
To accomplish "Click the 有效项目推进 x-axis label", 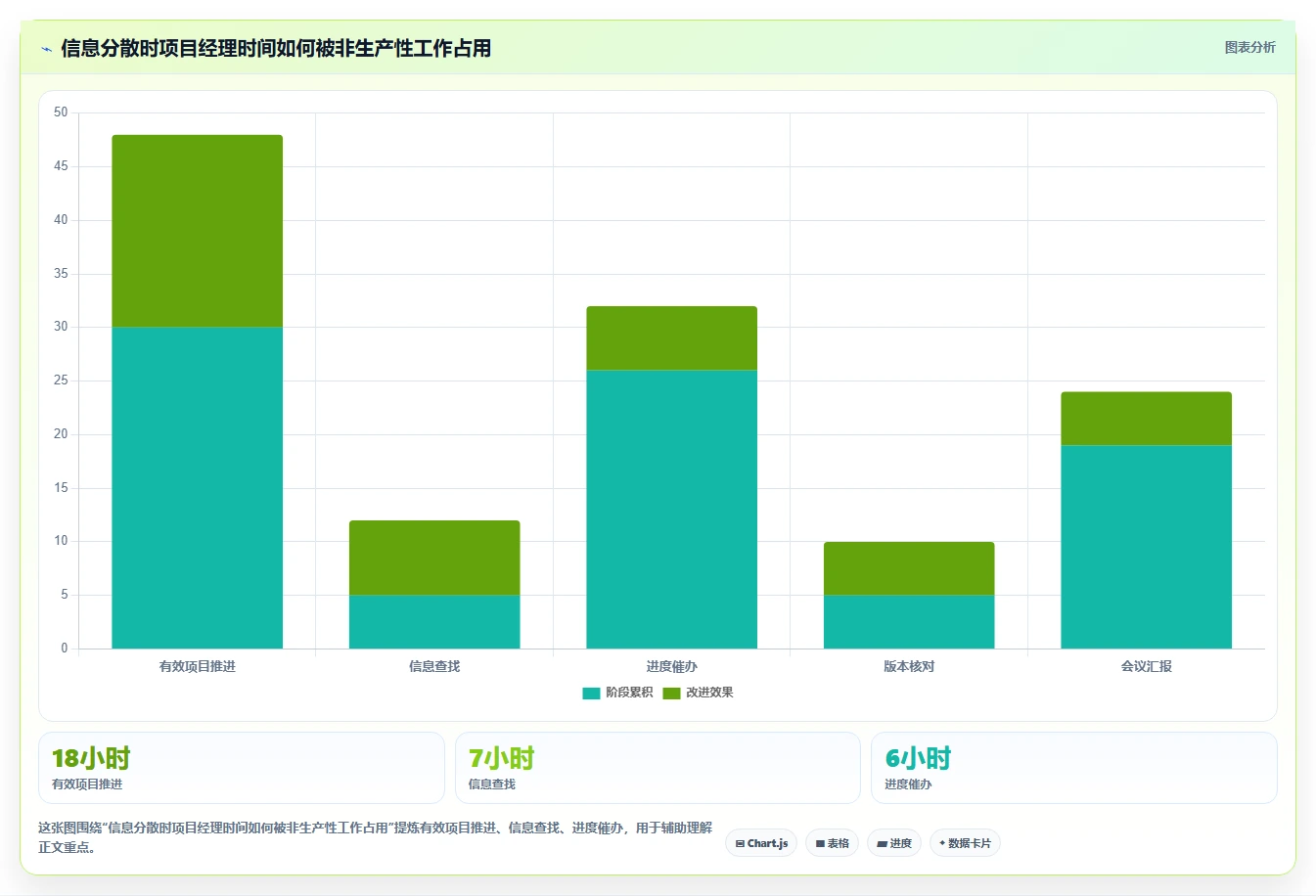I will (198, 666).
